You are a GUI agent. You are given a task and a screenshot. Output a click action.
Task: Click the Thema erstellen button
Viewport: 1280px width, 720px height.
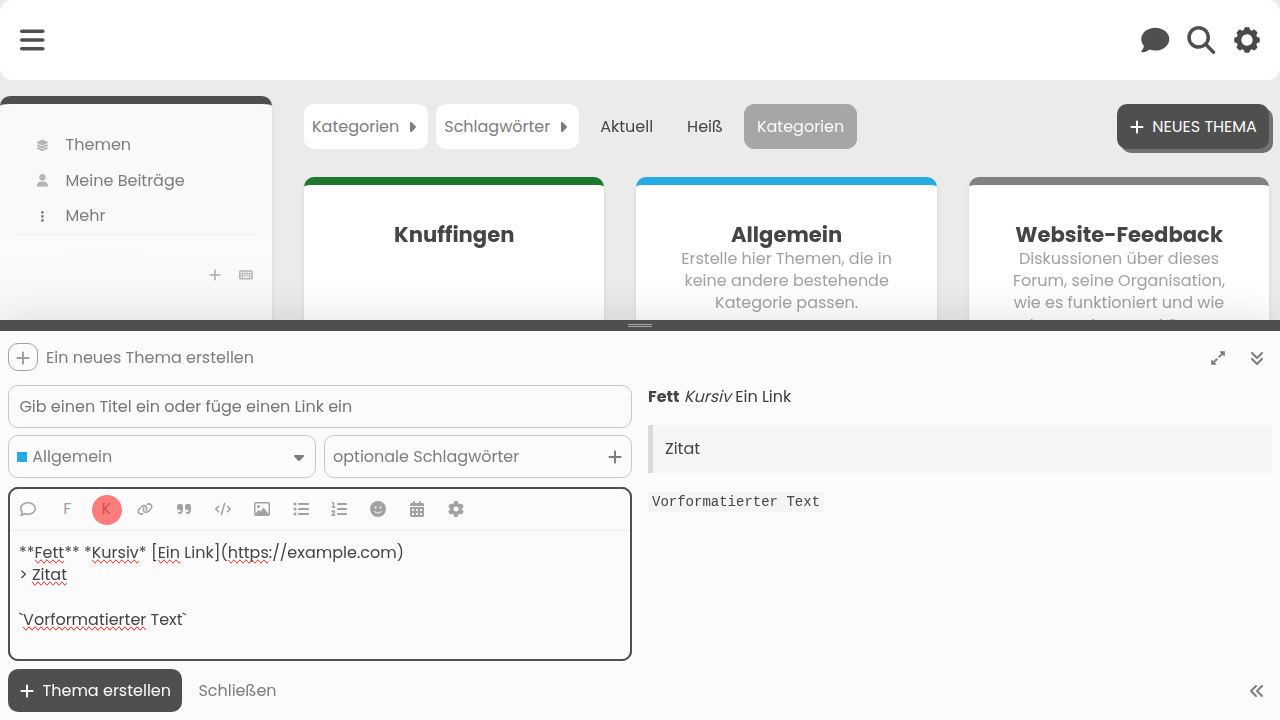tap(95, 691)
